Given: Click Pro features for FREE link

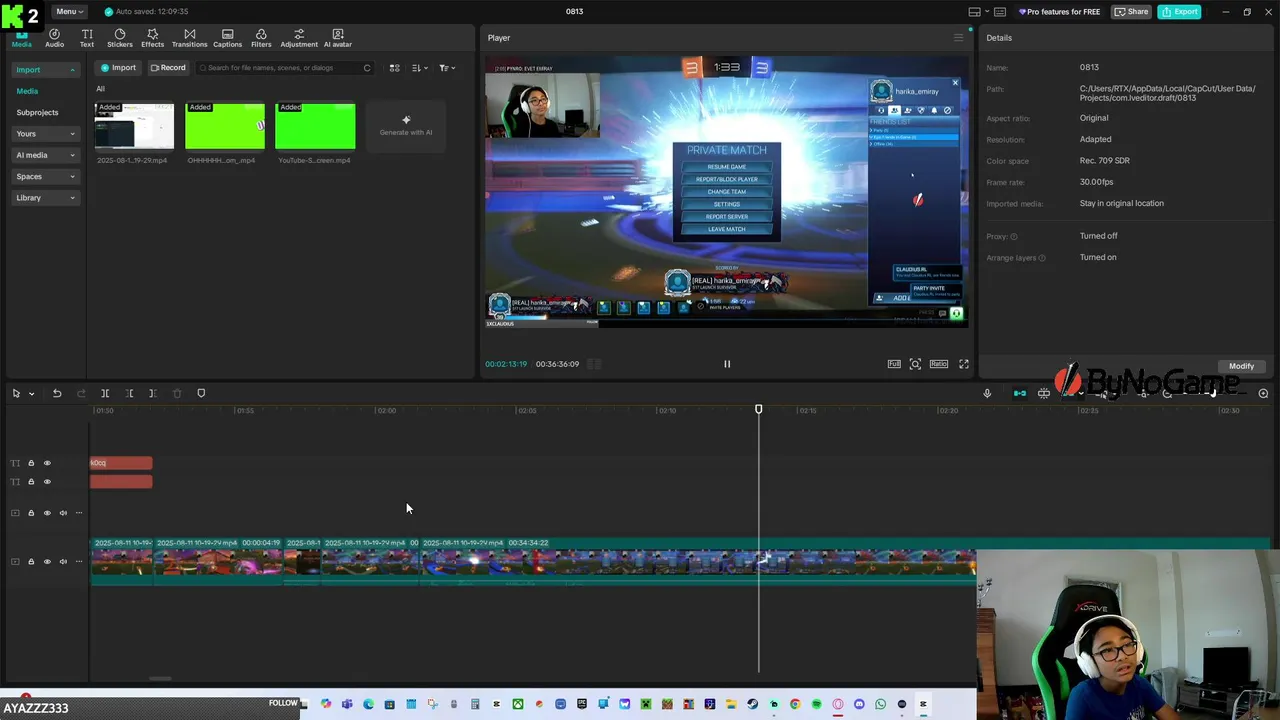Looking at the screenshot, I should tap(1059, 12).
